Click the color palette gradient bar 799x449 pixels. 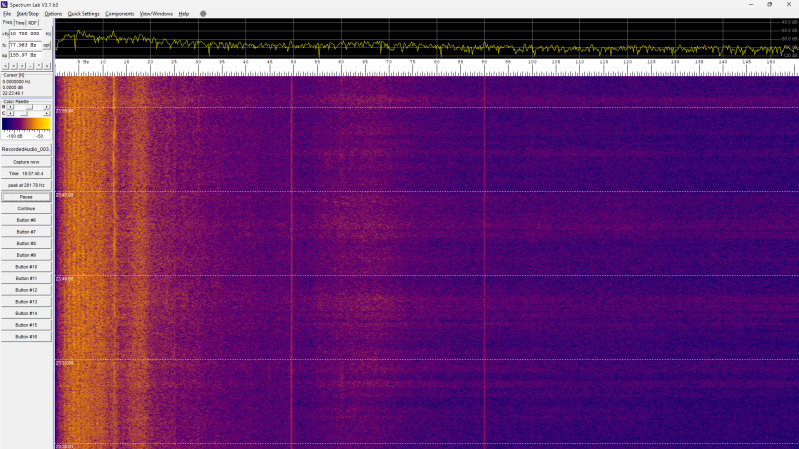click(x=26, y=124)
